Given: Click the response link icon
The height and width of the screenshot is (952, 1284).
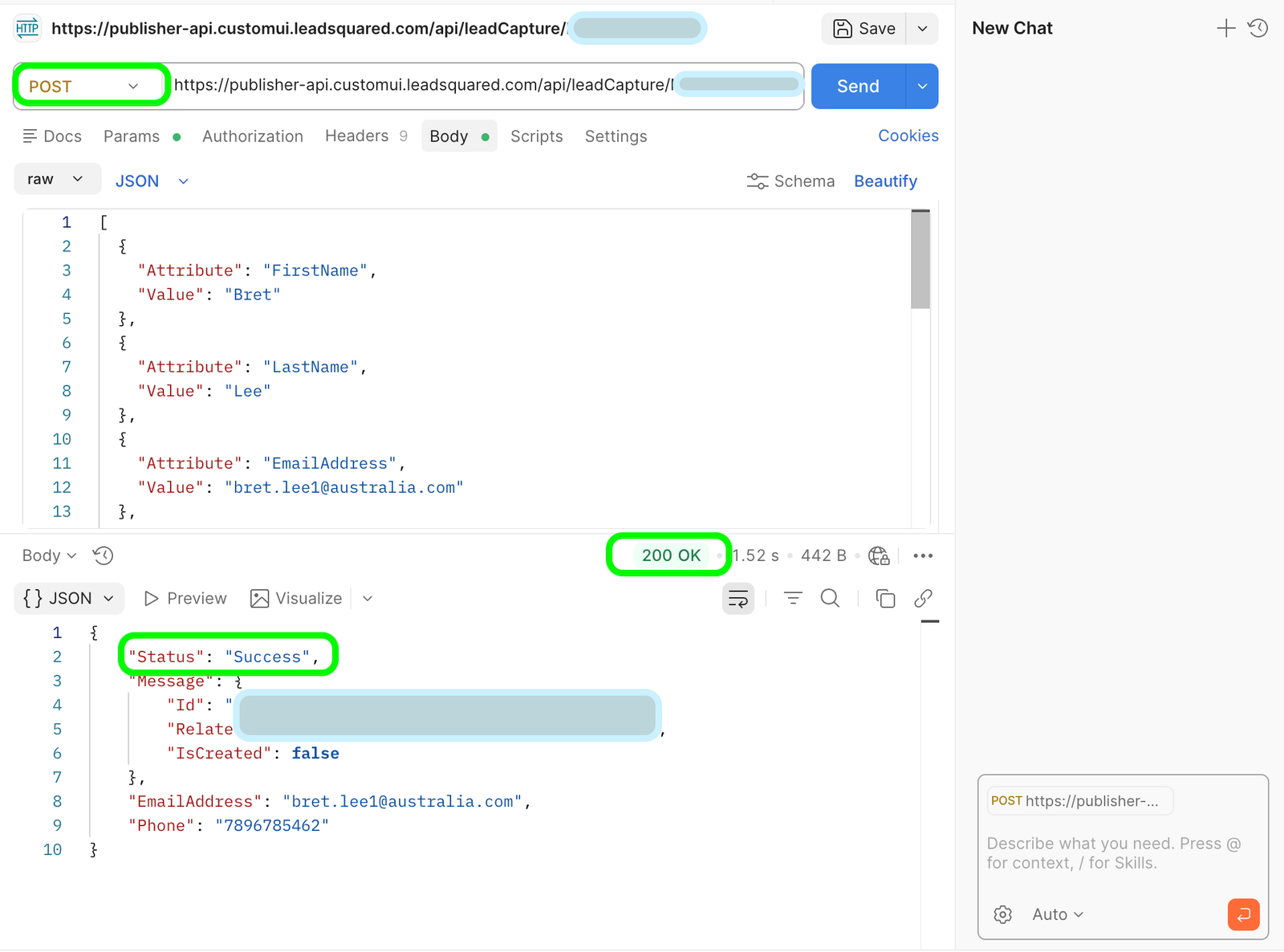Looking at the screenshot, I should tap(923, 599).
